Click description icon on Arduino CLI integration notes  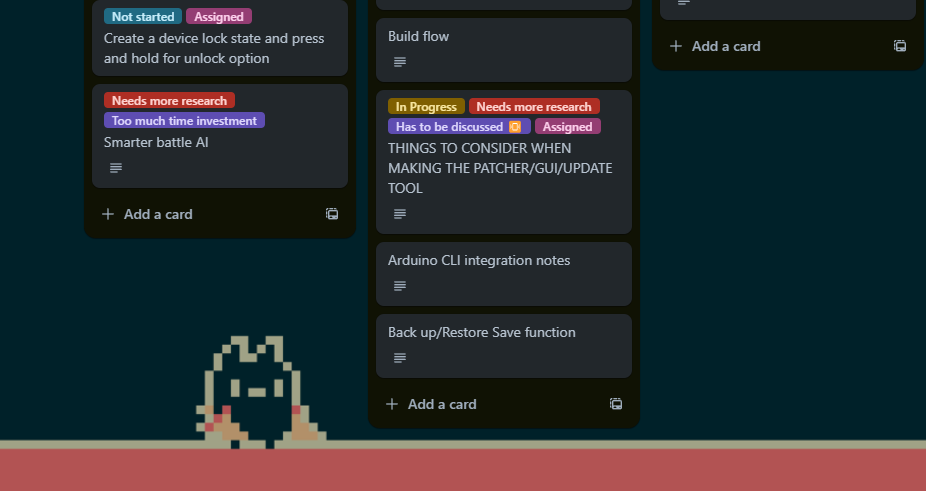400,286
